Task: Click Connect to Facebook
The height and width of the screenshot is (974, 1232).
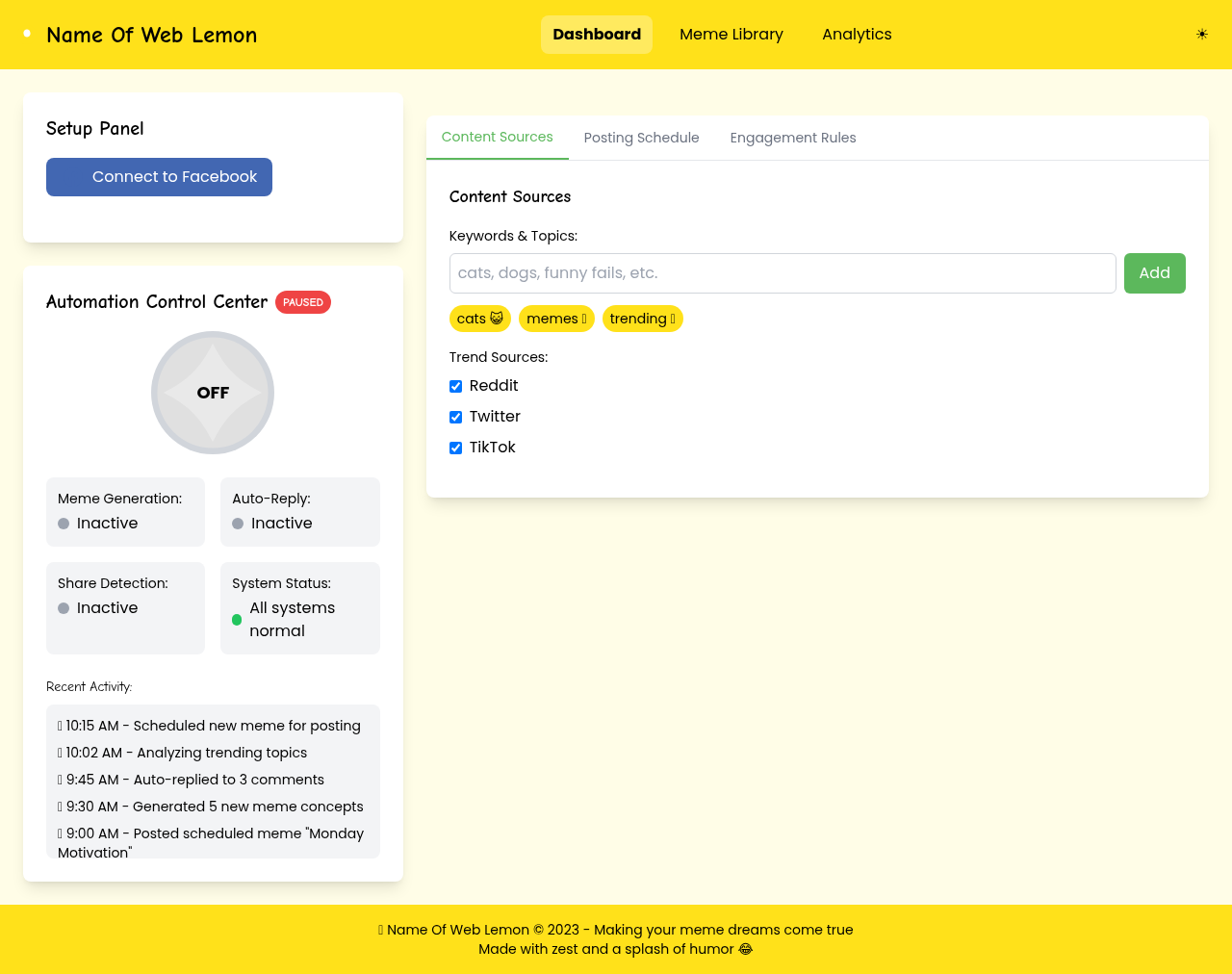Action: coord(159,177)
